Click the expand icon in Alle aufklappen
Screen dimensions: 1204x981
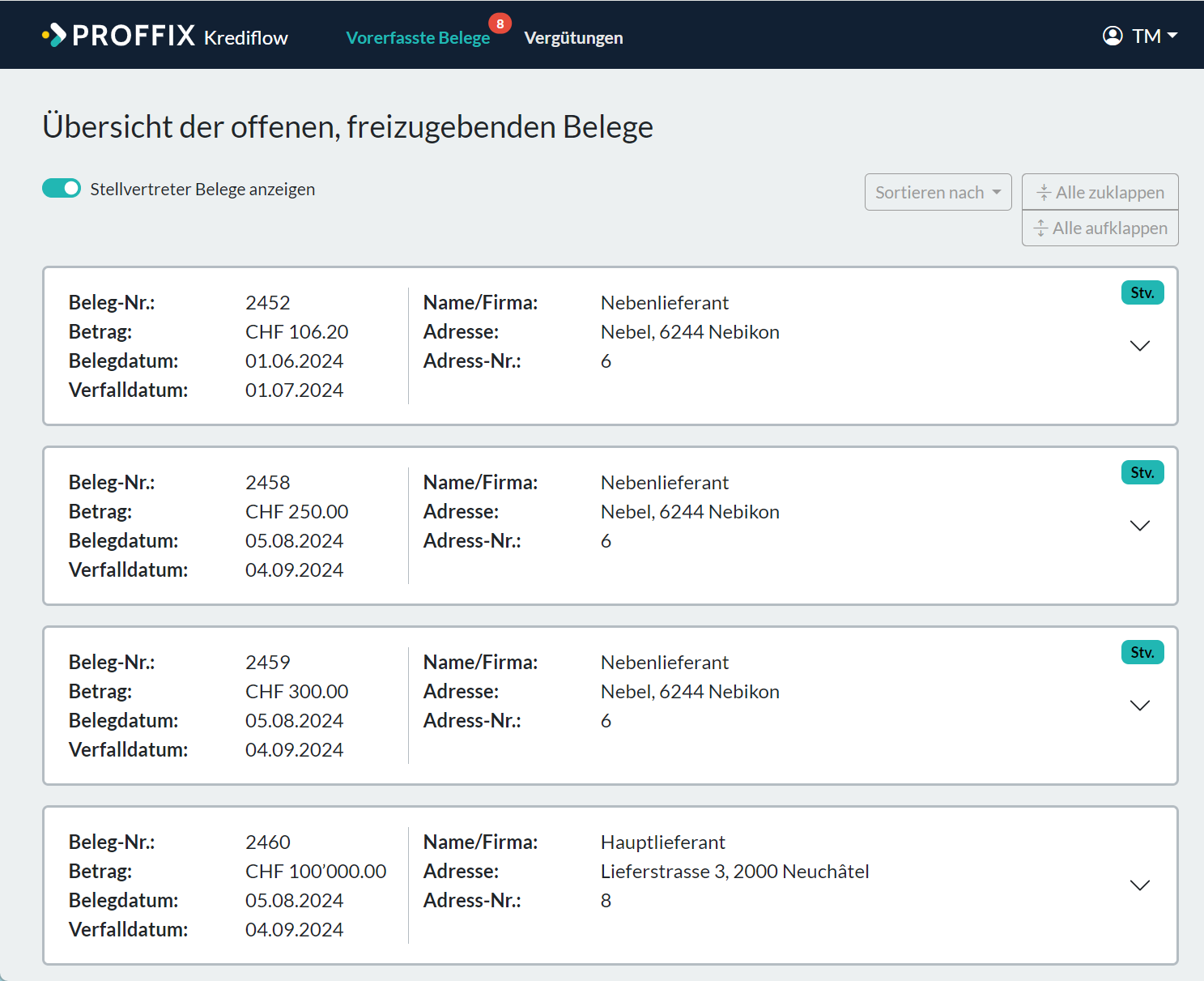tap(1040, 228)
